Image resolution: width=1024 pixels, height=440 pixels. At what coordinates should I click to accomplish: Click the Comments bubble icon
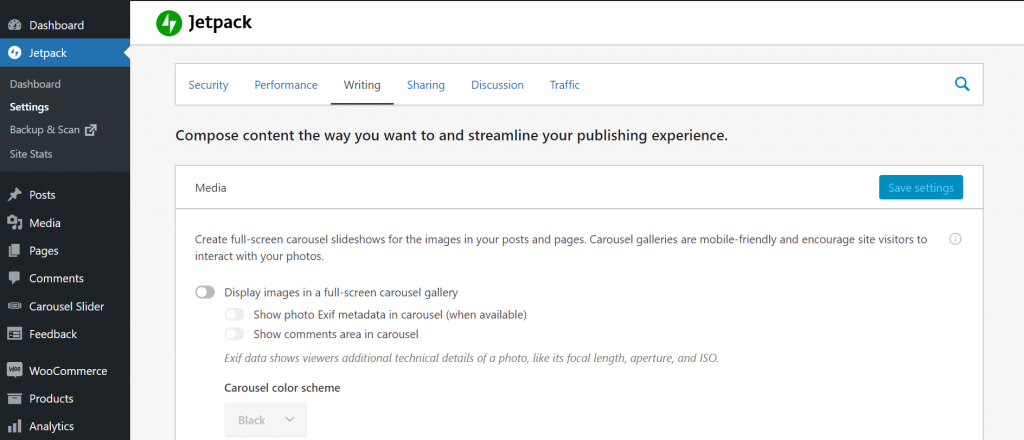point(14,278)
